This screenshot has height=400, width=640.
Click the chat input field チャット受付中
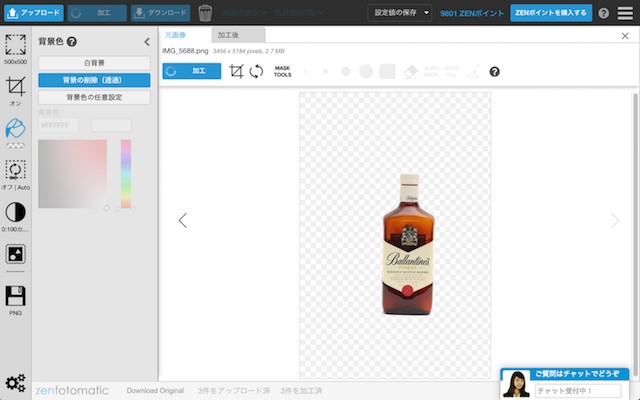pos(578,391)
